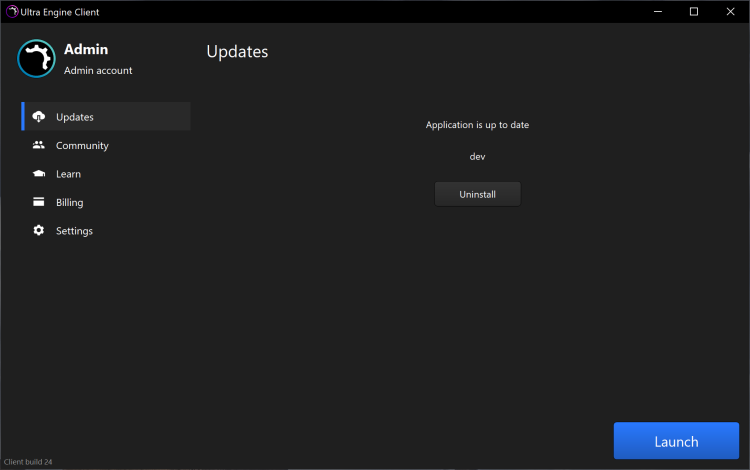This screenshot has width=750, height=470.
Task: Click the 'Admin account' subtitle
Action: pos(98,71)
